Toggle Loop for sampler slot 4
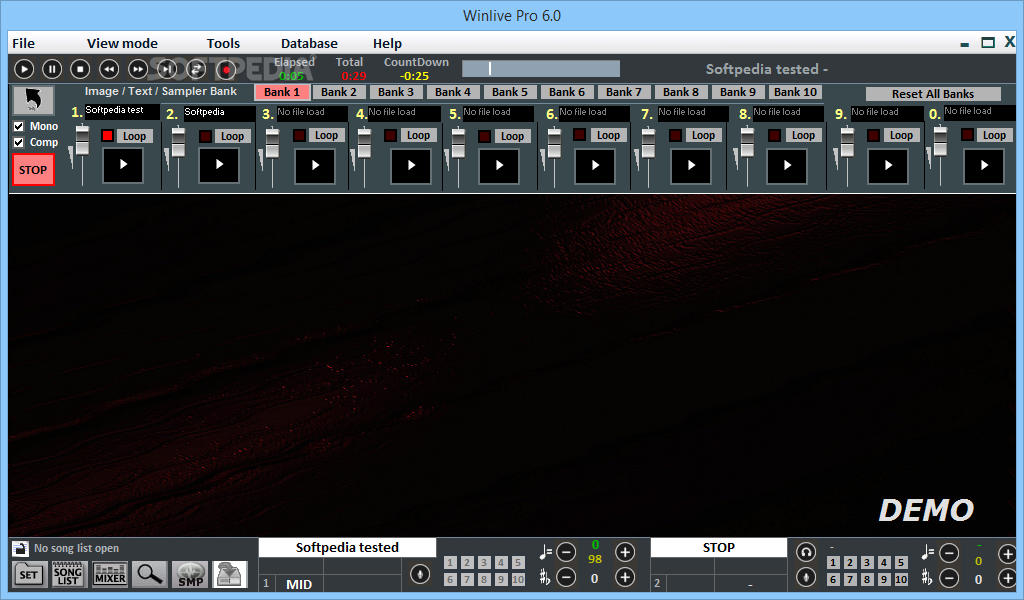Viewport: 1024px width, 600px height. [x=418, y=136]
